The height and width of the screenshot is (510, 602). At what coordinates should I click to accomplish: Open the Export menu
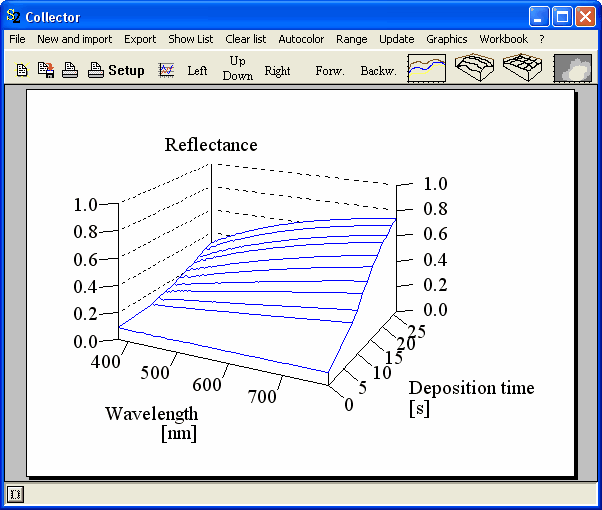140,39
